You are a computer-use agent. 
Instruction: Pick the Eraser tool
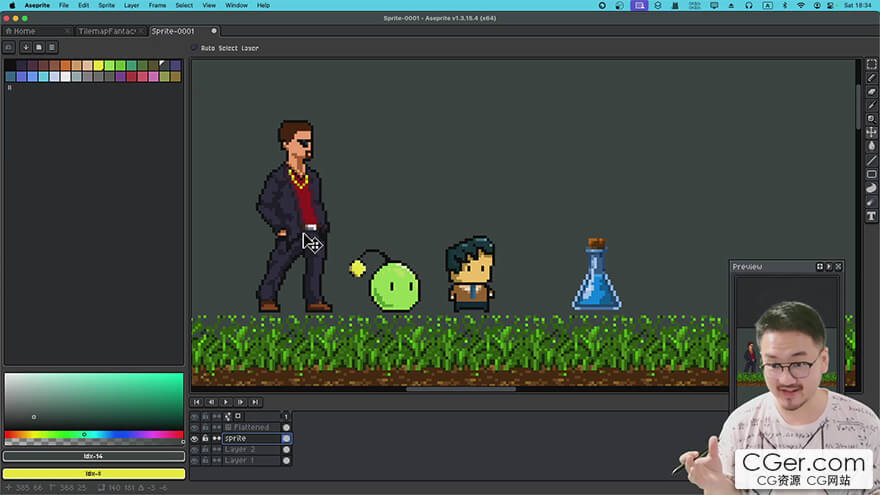[871, 91]
